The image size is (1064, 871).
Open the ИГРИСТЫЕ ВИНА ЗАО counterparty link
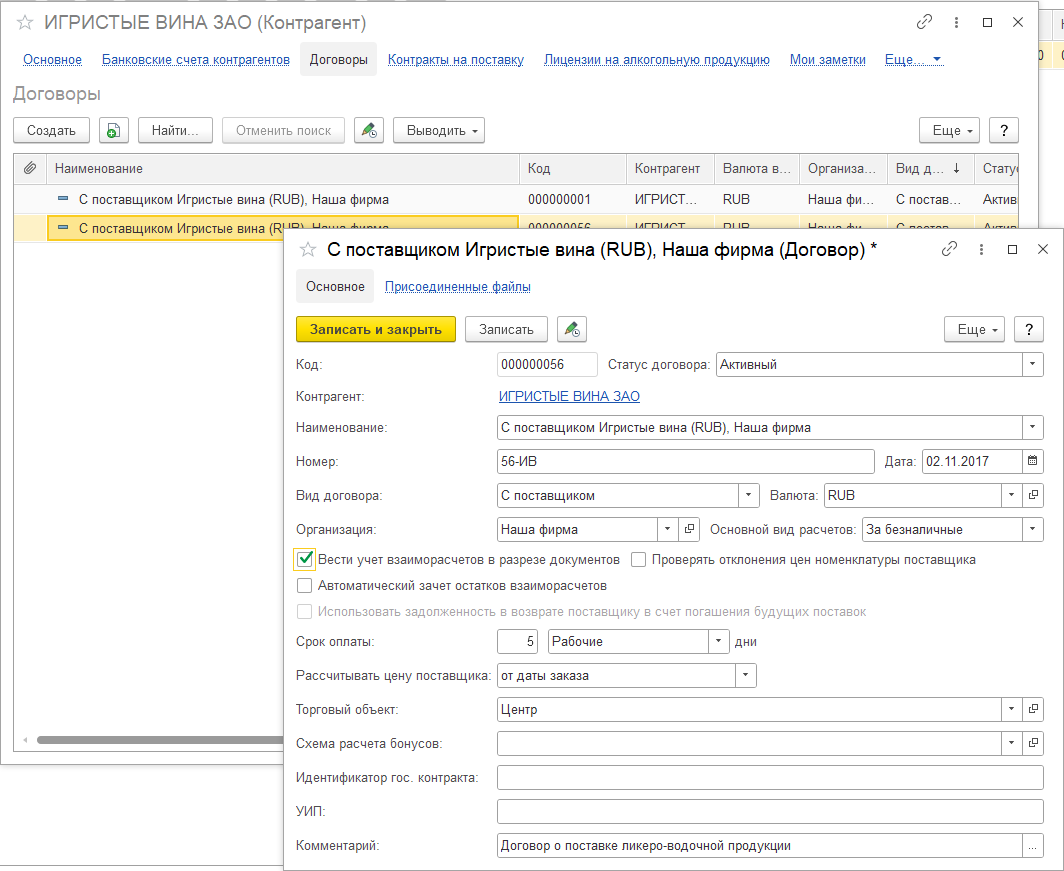(569, 396)
